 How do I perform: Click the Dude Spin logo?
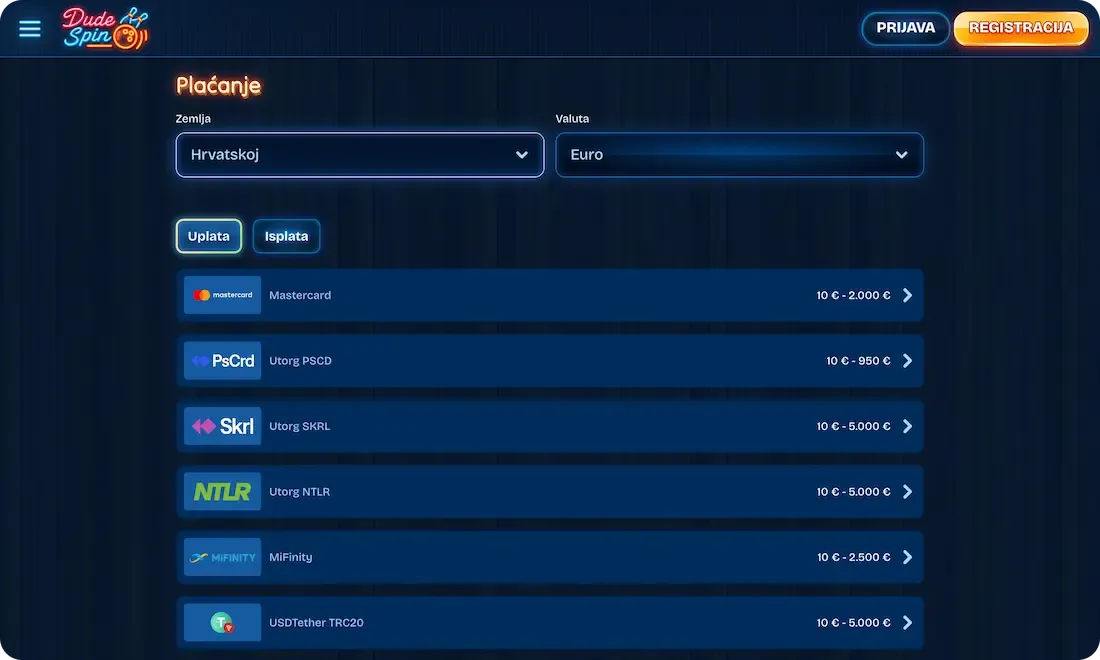105,29
